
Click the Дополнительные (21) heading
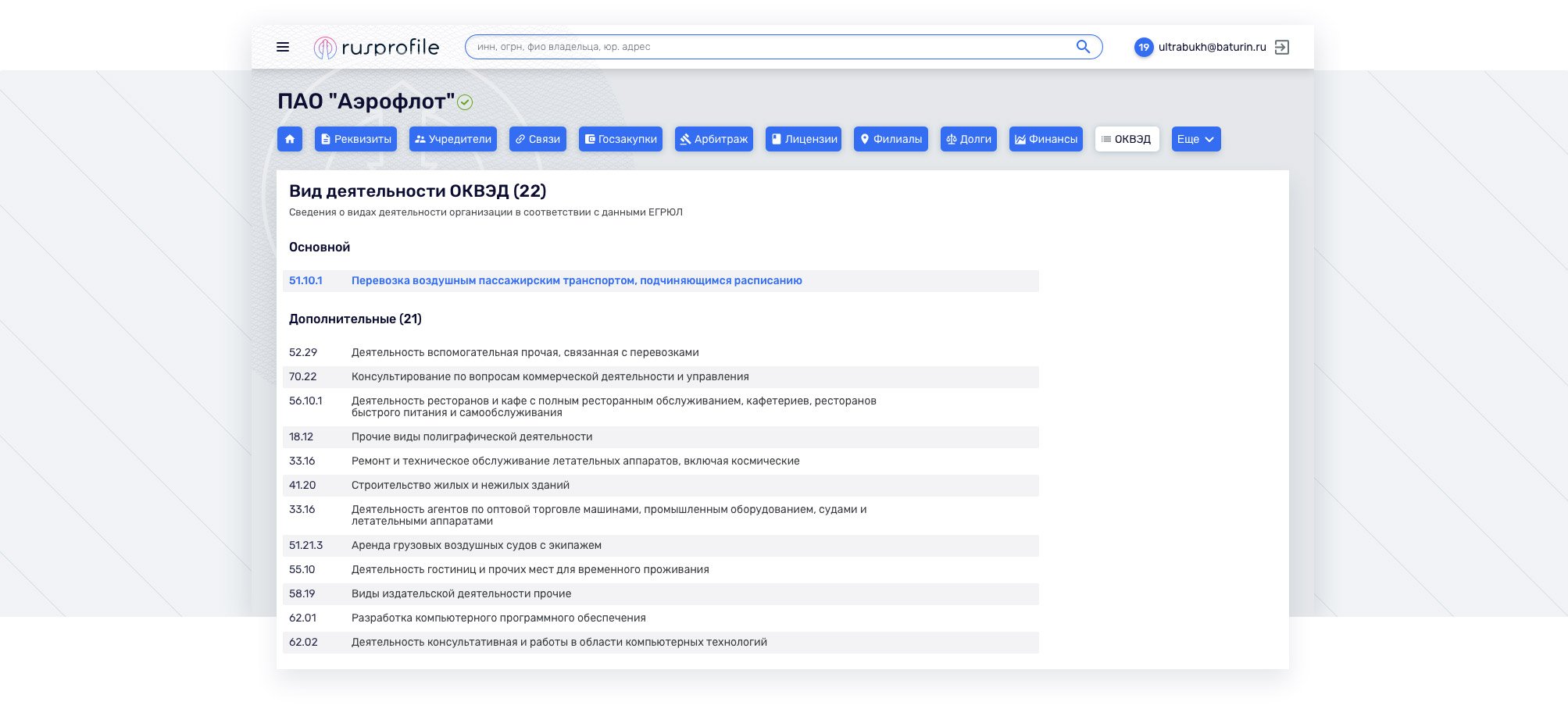pos(355,319)
